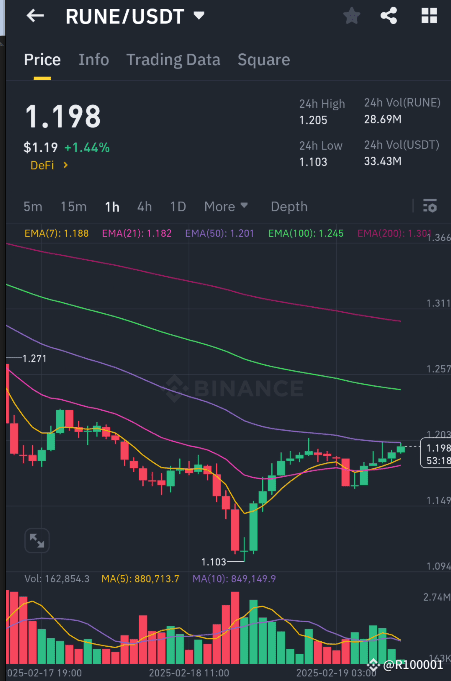Click the 1.103 low price marker on chart
The height and width of the screenshot is (681, 451).
(214, 562)
